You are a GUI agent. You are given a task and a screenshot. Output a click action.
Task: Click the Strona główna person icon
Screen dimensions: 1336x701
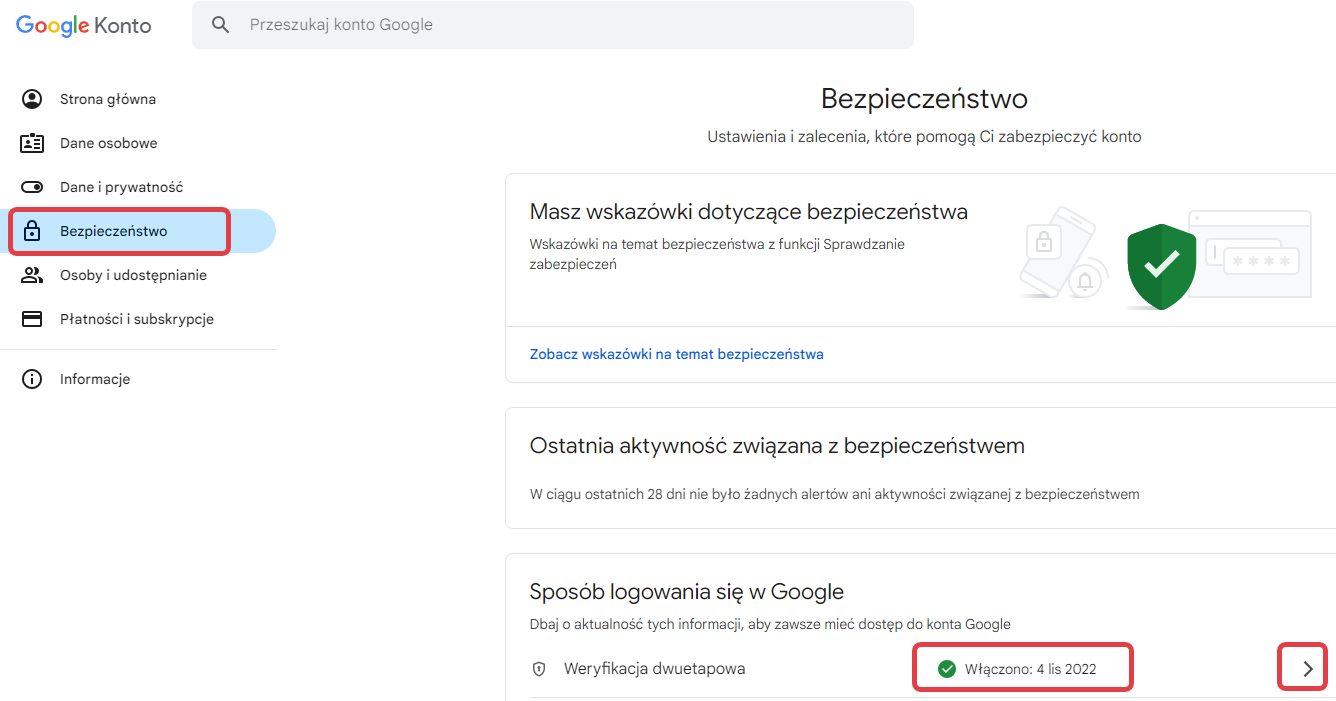[32, 99]
